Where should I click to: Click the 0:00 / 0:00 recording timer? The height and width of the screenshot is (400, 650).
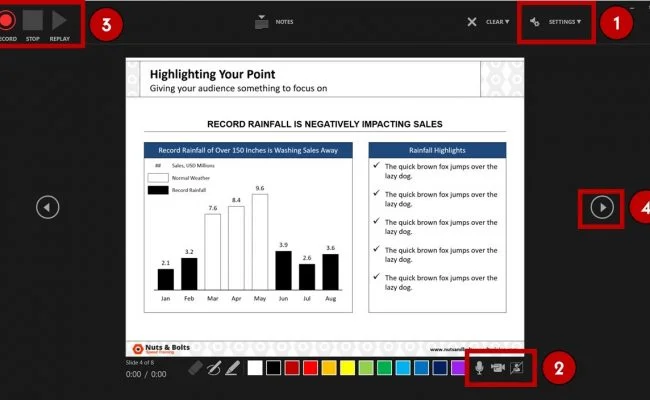pyautogui.click(x=146, y=374)
